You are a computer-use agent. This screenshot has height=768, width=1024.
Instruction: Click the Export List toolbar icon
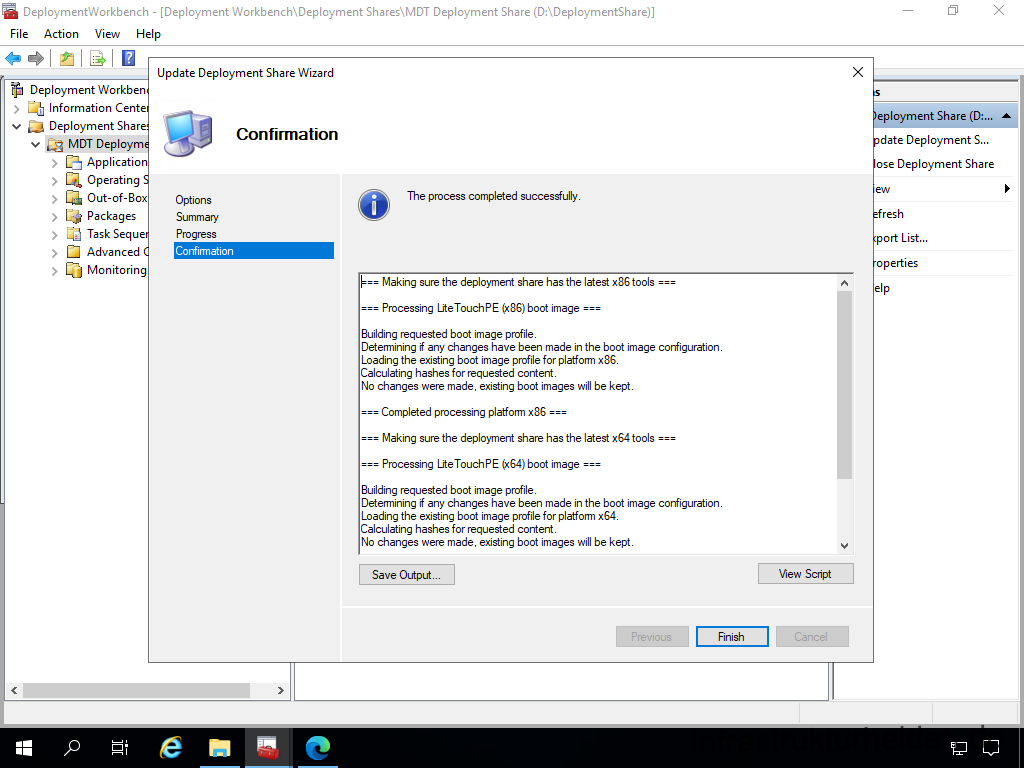pos(98,59)
